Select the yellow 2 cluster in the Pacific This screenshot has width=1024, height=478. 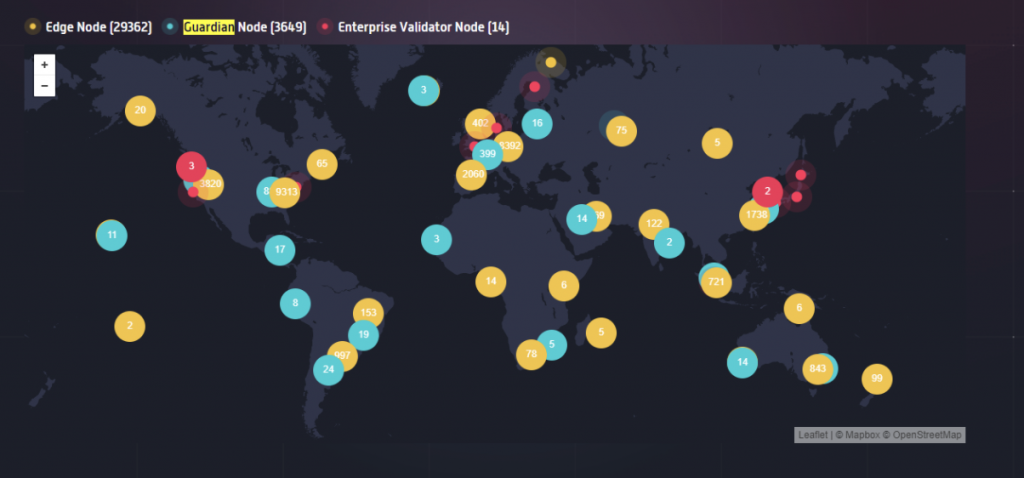point(130,326)
